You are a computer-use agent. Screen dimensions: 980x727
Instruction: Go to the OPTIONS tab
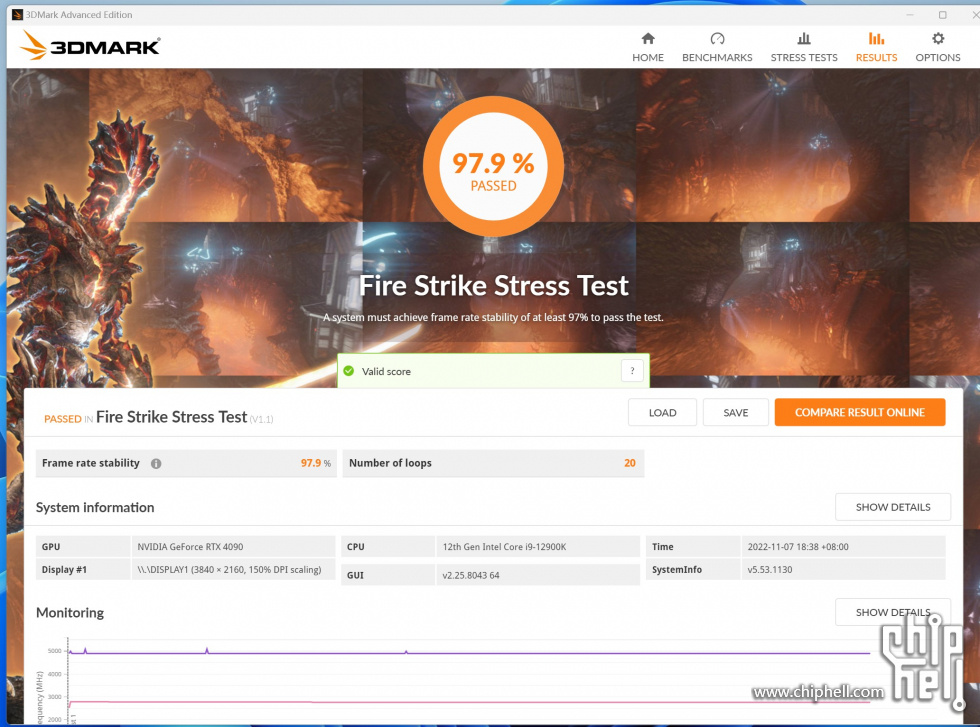point(938,47)
